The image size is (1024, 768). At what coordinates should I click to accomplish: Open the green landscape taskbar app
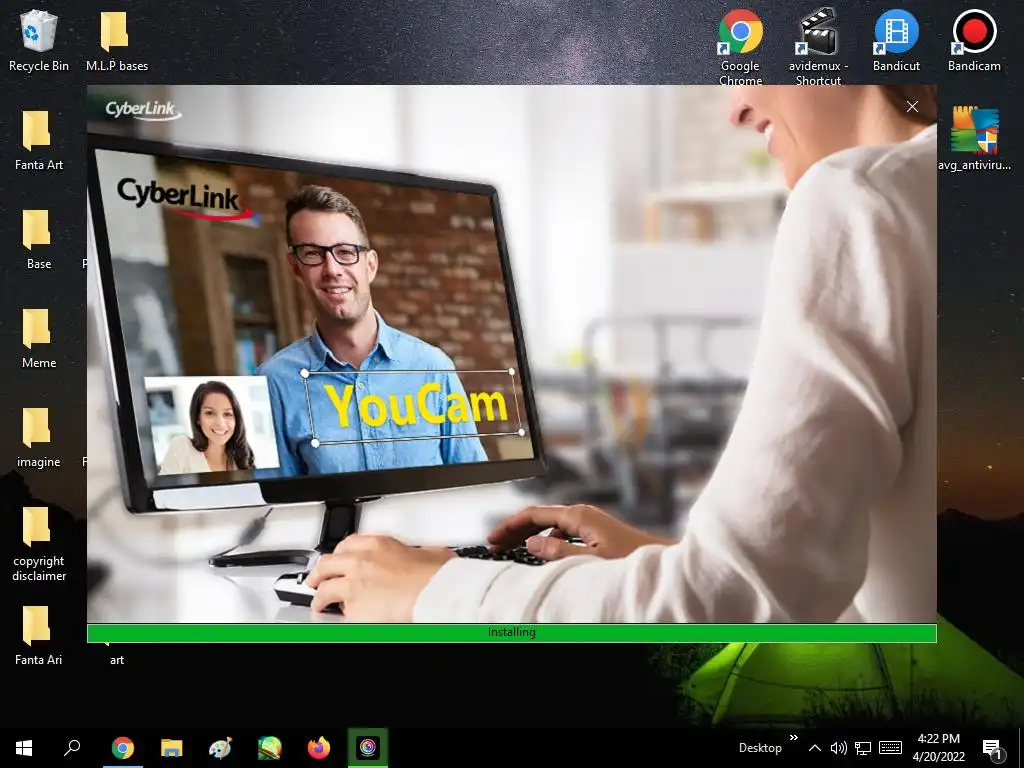pos(269,748)
